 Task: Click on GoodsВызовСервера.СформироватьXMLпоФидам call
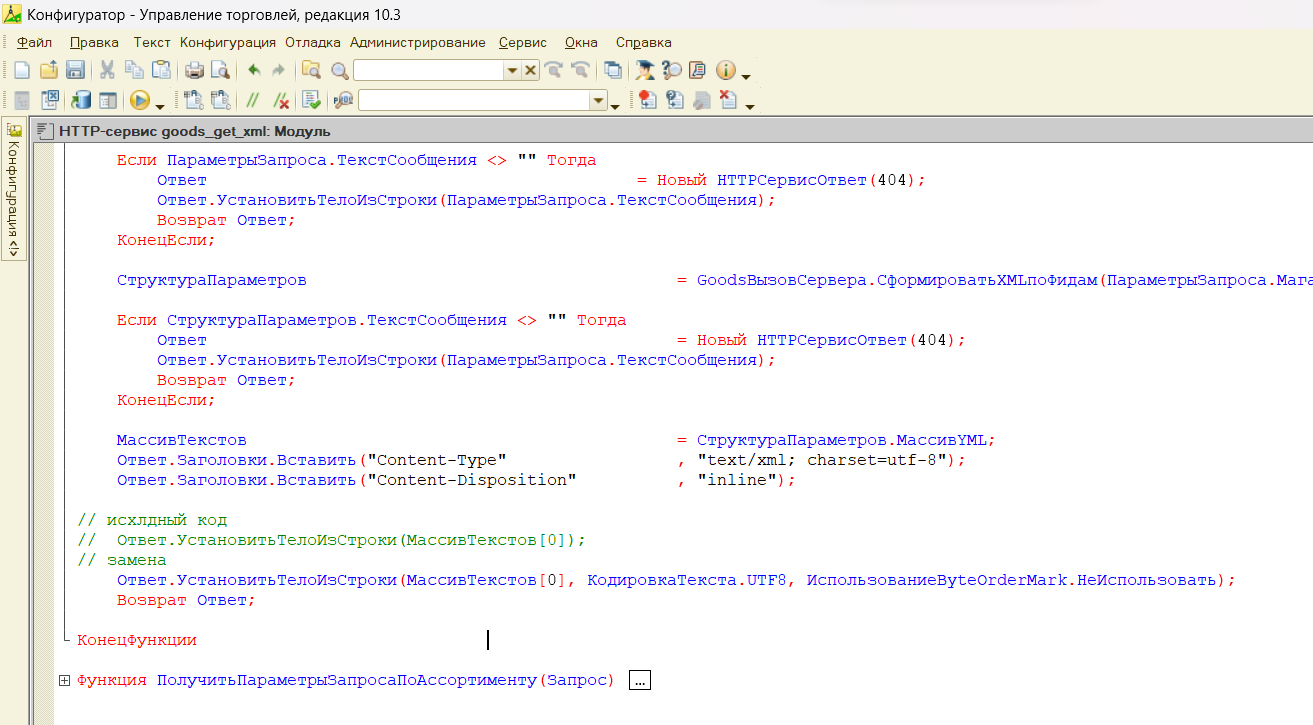click(898, 280)
